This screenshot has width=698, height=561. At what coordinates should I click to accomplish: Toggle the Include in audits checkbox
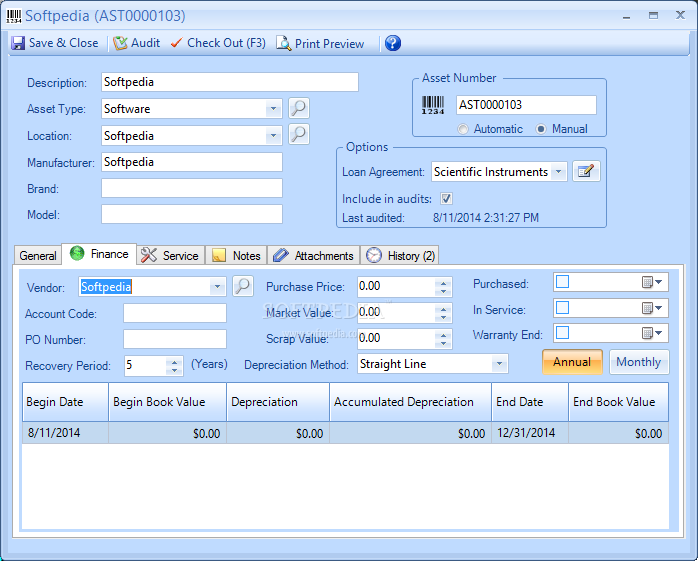[x=446, y=199]
